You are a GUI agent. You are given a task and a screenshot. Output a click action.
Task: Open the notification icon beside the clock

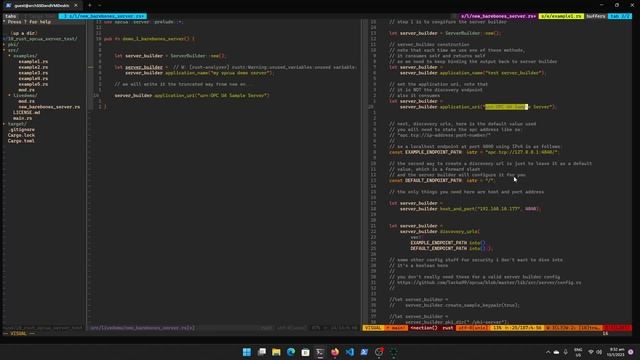click(x=631, y=352)
